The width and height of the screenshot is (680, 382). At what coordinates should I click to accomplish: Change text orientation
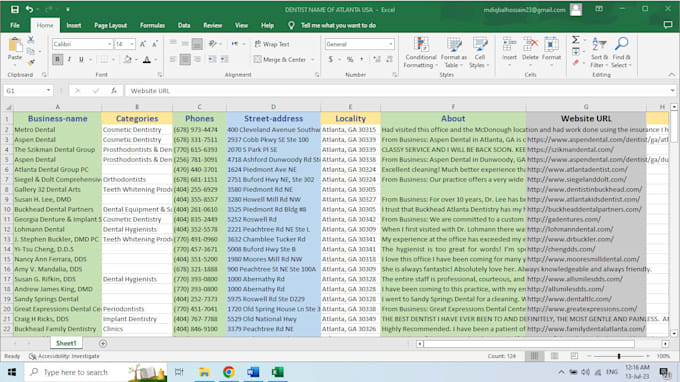pyautogui.click(x=212, y=44)
